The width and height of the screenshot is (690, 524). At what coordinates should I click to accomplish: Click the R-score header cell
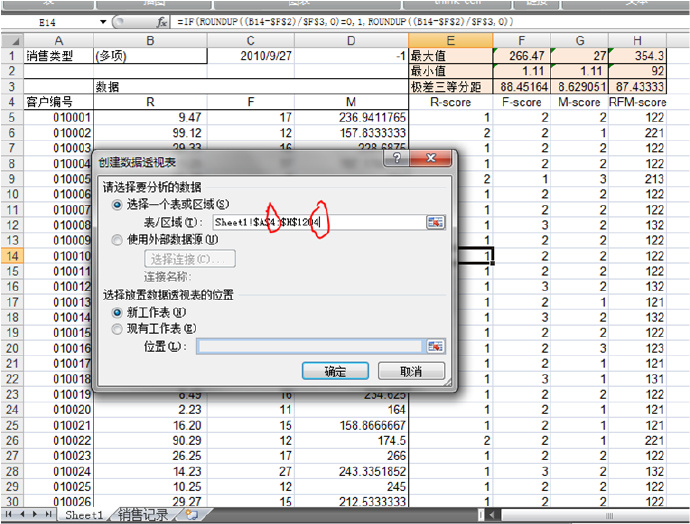click(x=451, y=102)
